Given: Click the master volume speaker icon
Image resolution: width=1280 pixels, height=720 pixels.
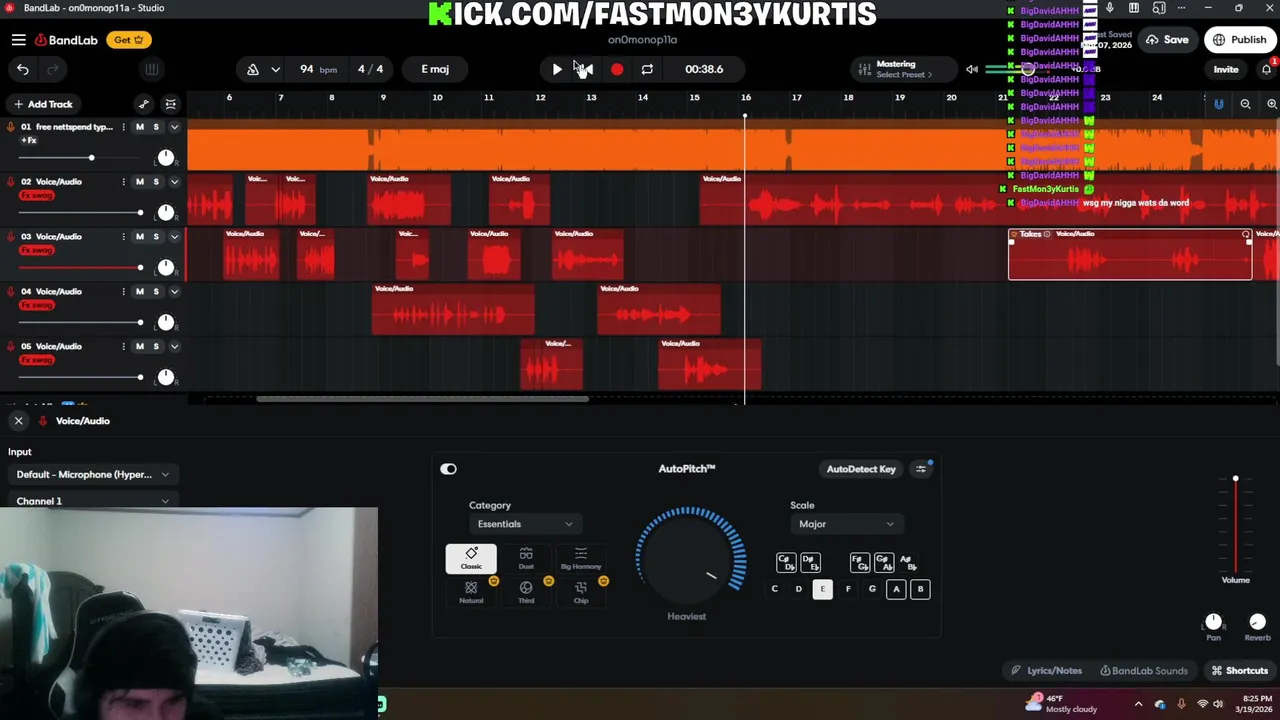Looking at the screenshot, I should (972, 69).
